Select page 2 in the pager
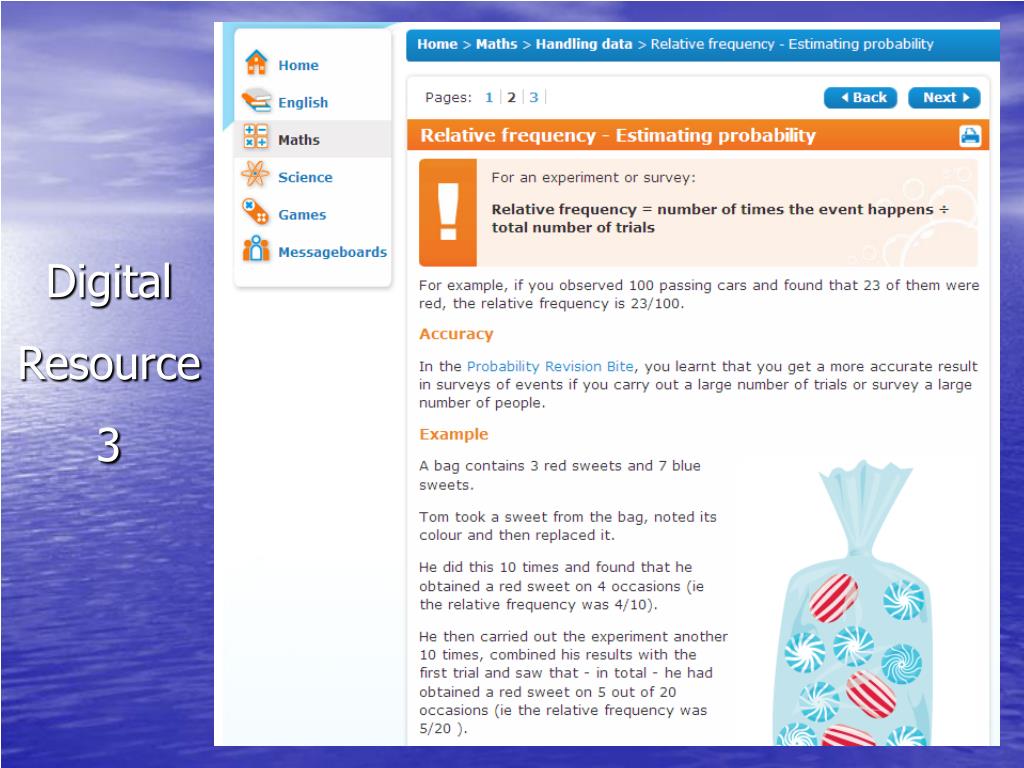Image resolution: width=1024 pixels, height=768 pixels. [511, 97]
